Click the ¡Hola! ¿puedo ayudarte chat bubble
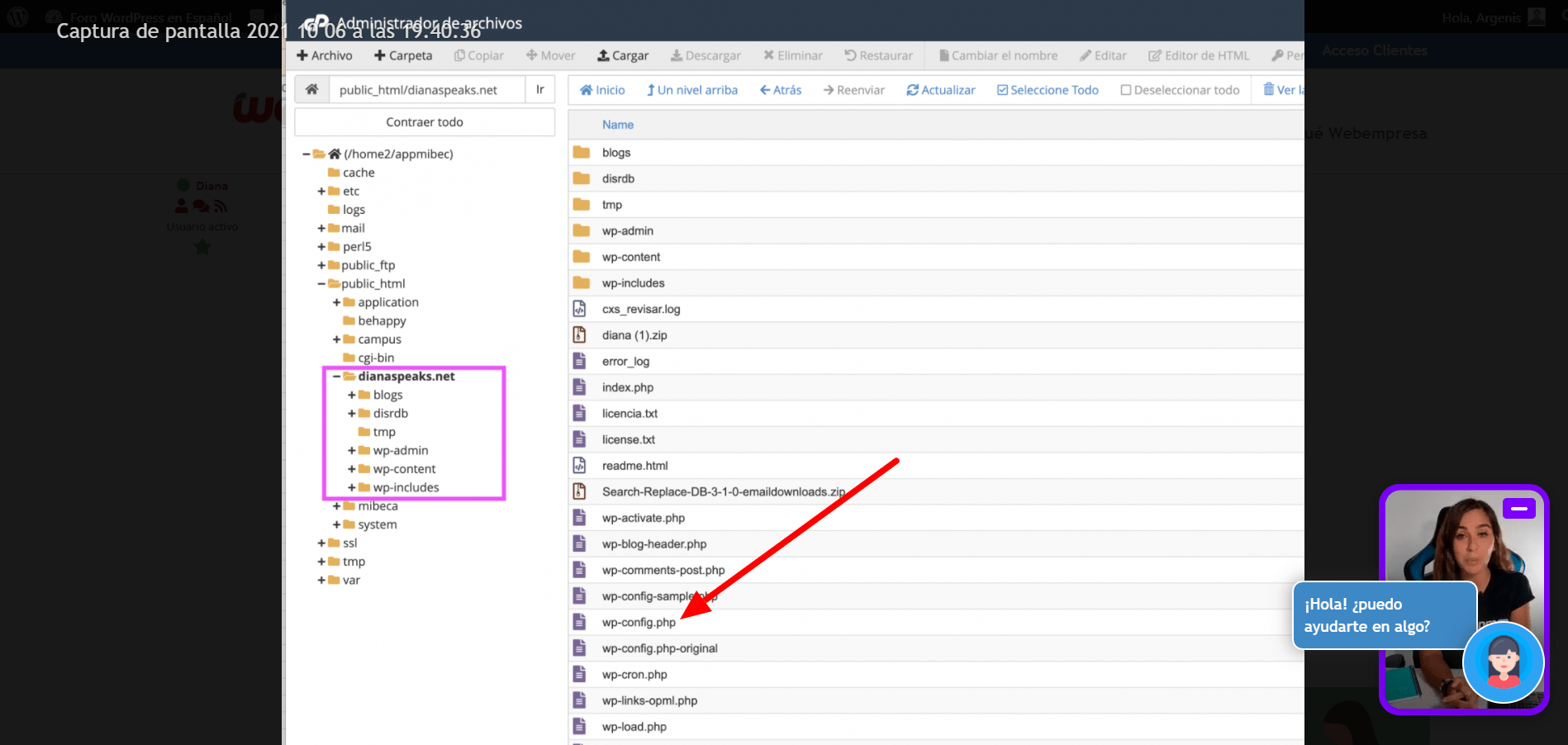The width and height of the screenshot is (1568, 745). click(x=1385, y=615)
